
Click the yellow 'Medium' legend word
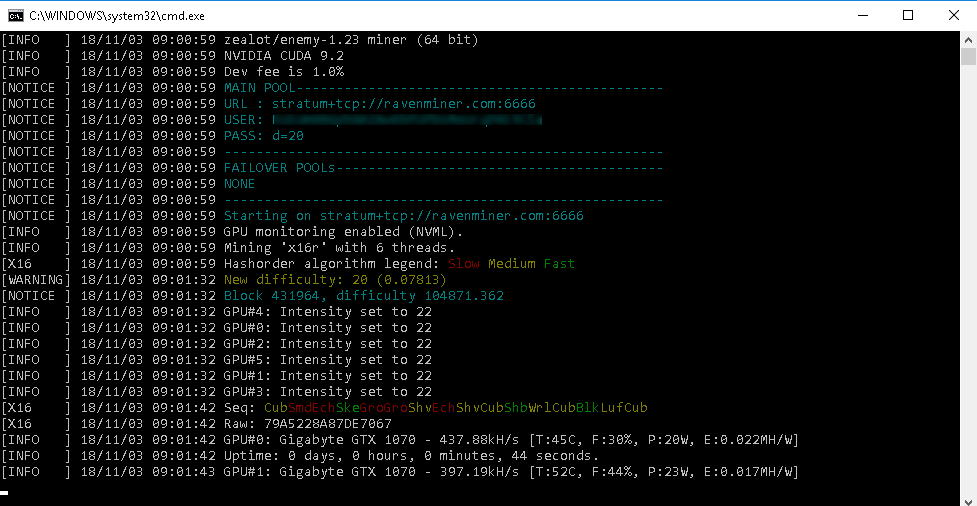pyautogui.click(x=512, y=264)
